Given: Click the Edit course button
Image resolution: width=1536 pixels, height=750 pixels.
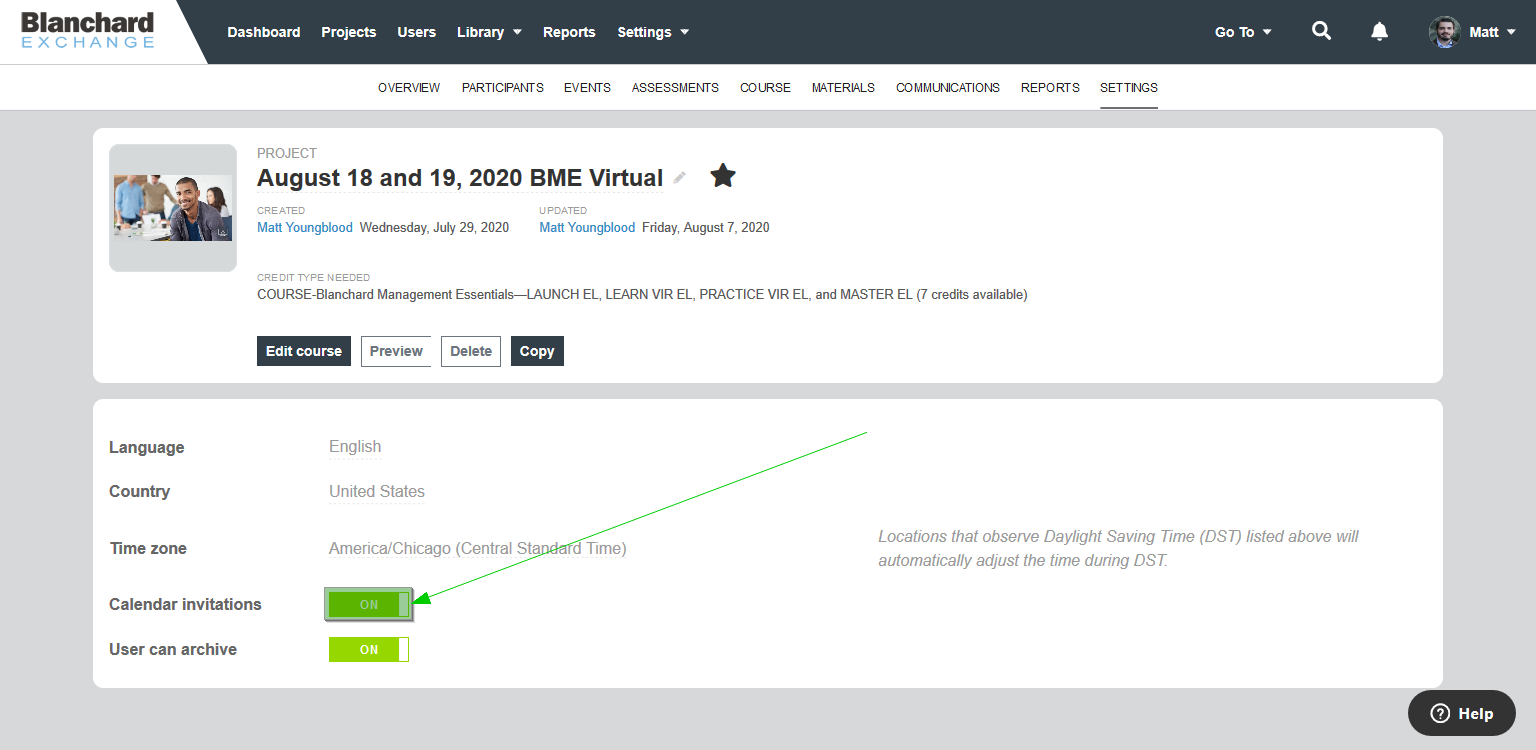Looking at the screenshot, I should [304, 351].
